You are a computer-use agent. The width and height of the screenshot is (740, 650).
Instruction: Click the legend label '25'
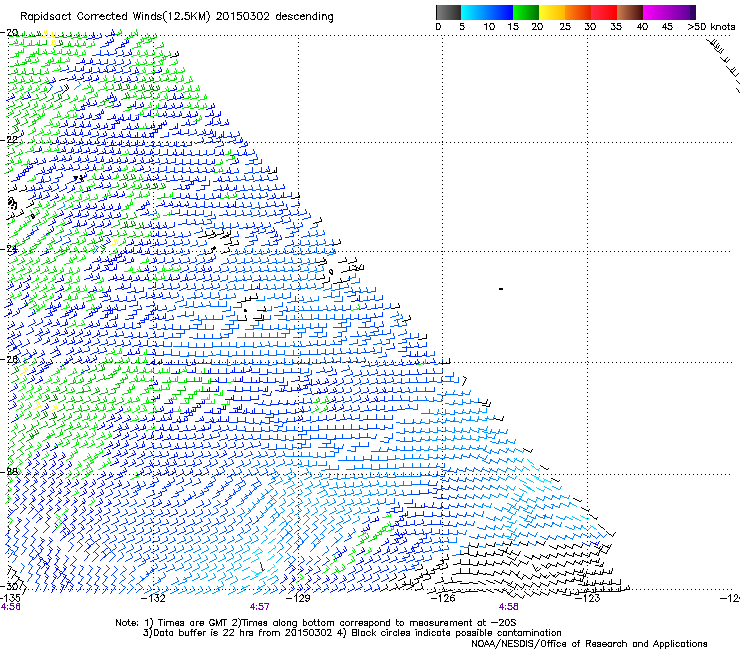point(565,27)
